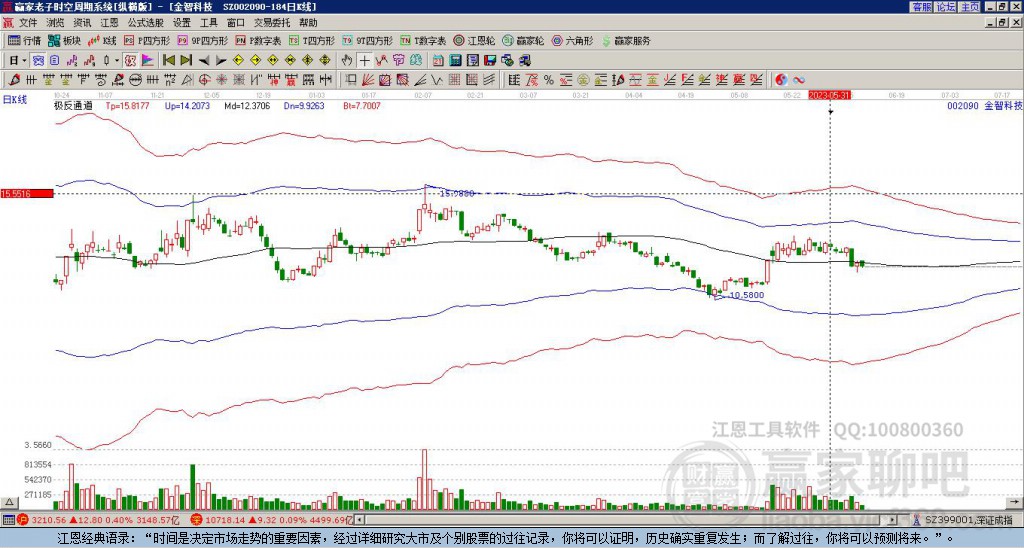Jump to first bar arrow icon
Viewport: 1024px width, 548px height.
point(168,61)
